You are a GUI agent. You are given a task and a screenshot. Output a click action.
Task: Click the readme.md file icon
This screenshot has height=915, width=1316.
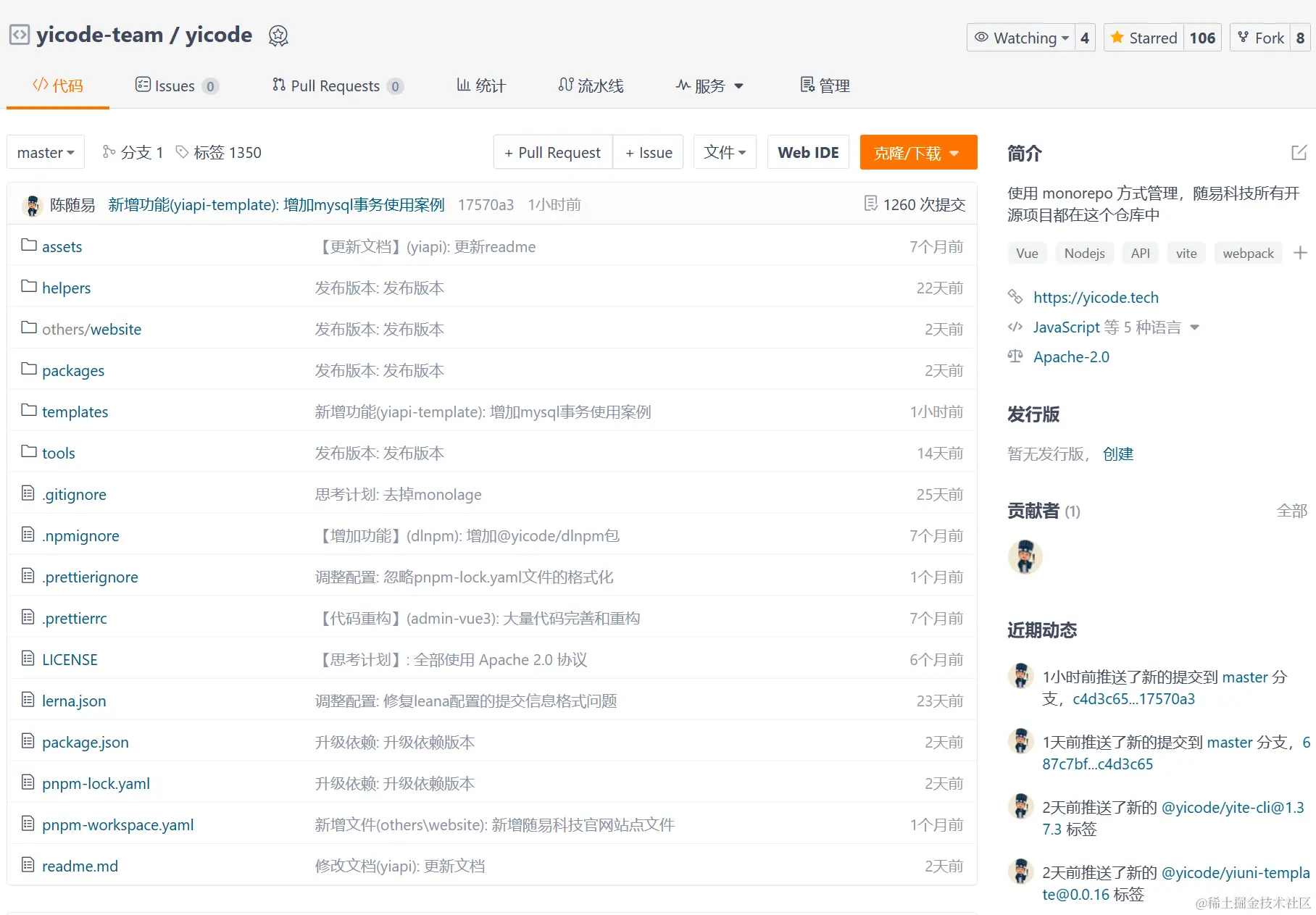pyautogui.click(x=28, y=865)
